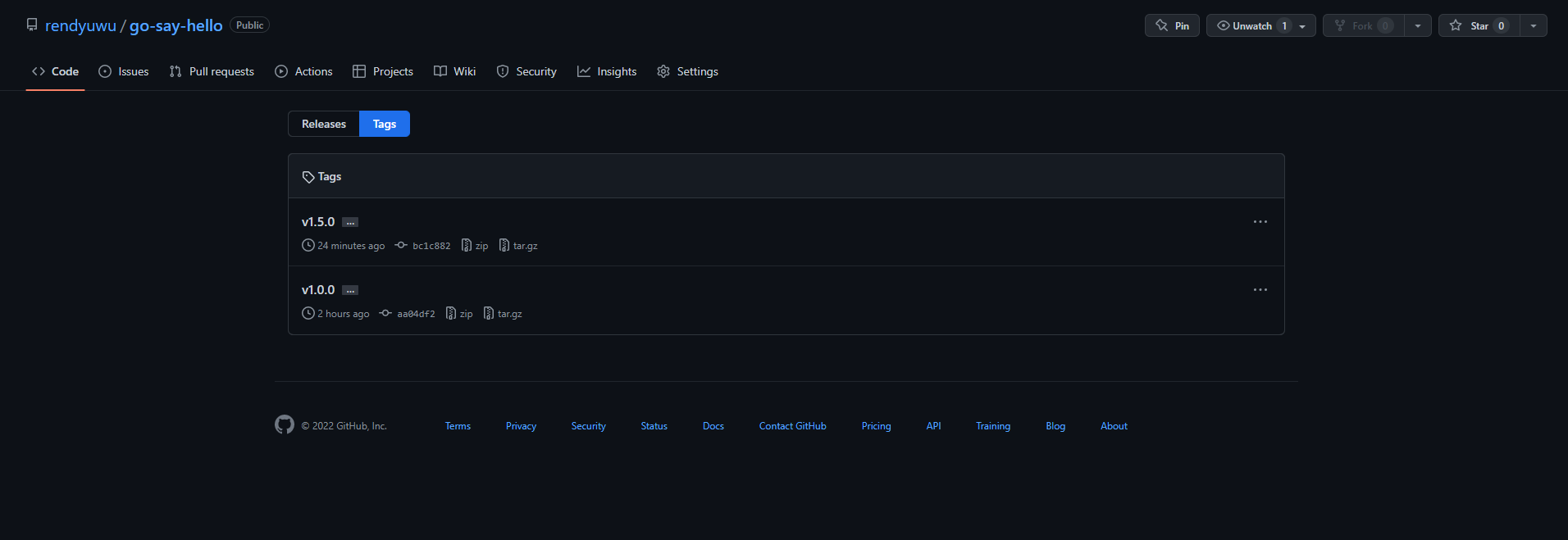Click Contact GitHub in the footer
This screenshot has width=1568, height=540.
793,426
